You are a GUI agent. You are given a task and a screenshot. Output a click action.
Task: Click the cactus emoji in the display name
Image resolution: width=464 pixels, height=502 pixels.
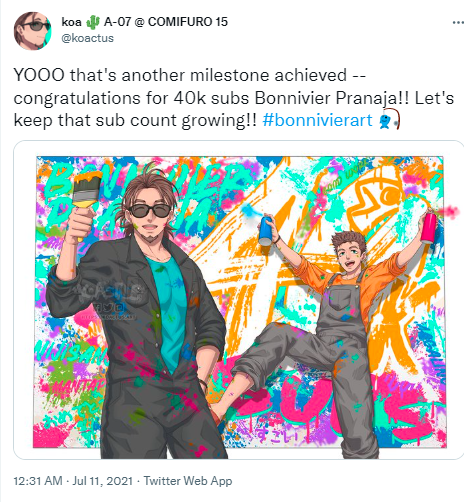point(93,22)
